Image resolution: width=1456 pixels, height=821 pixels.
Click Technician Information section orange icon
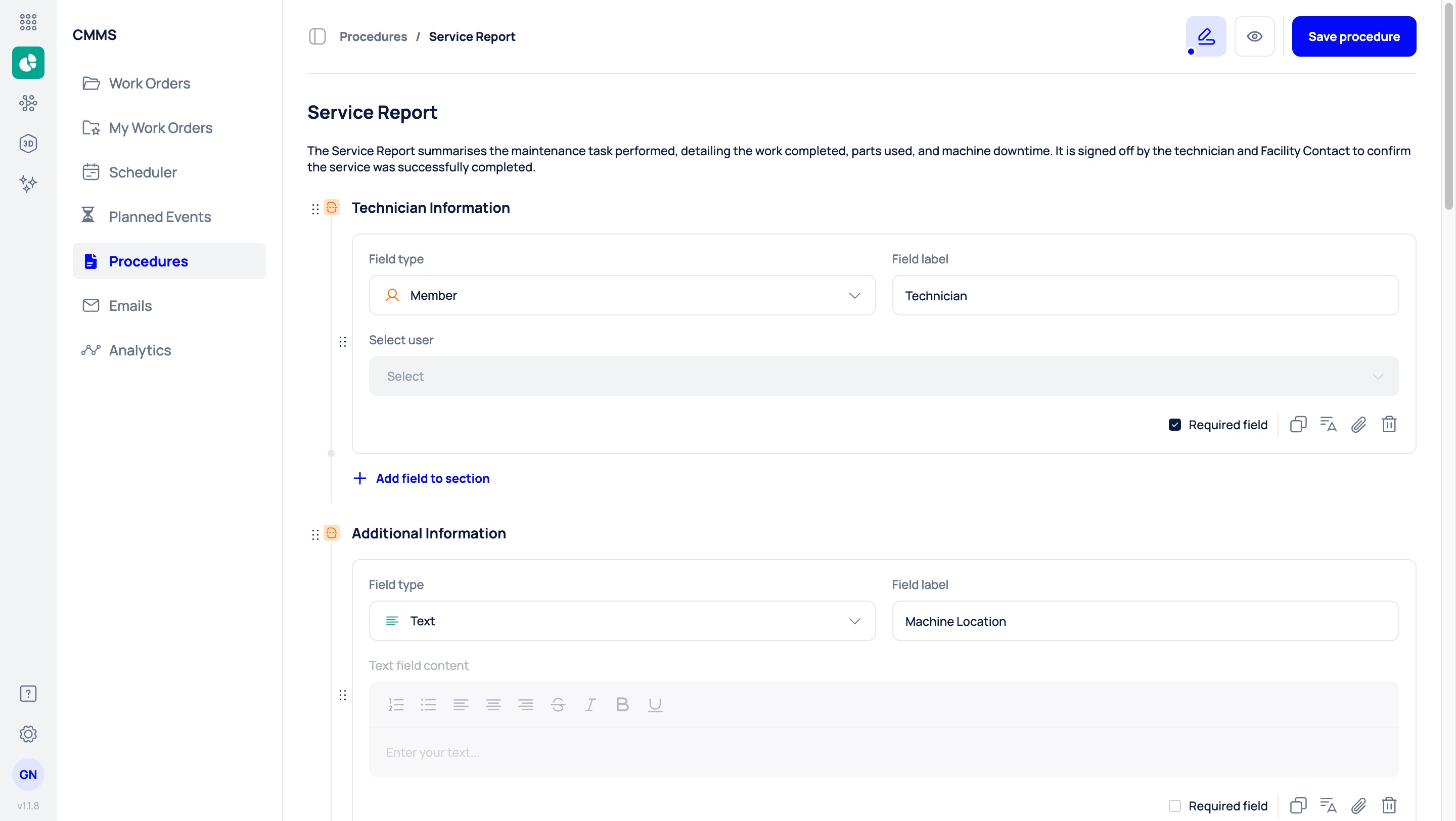point(332,207)
